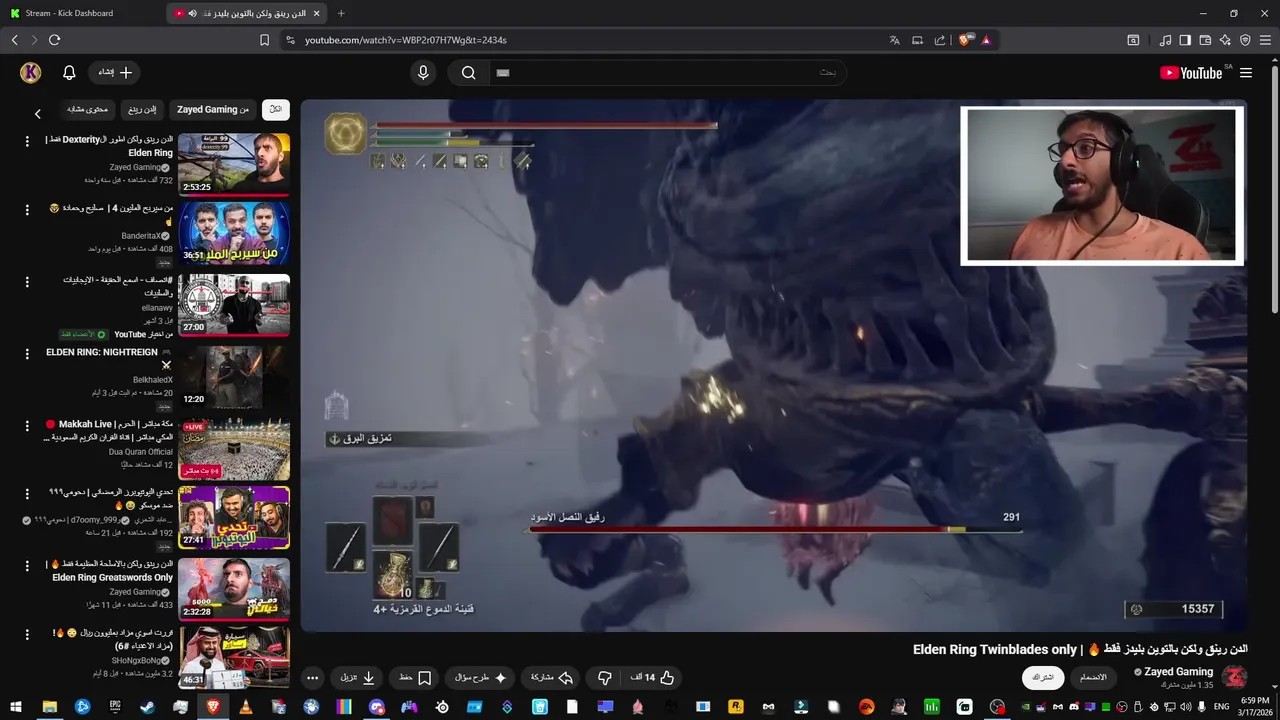Viewport: 1280px width, 720px height.
Task: Click the browser address bar URL
Action: (x=405, y=40)
